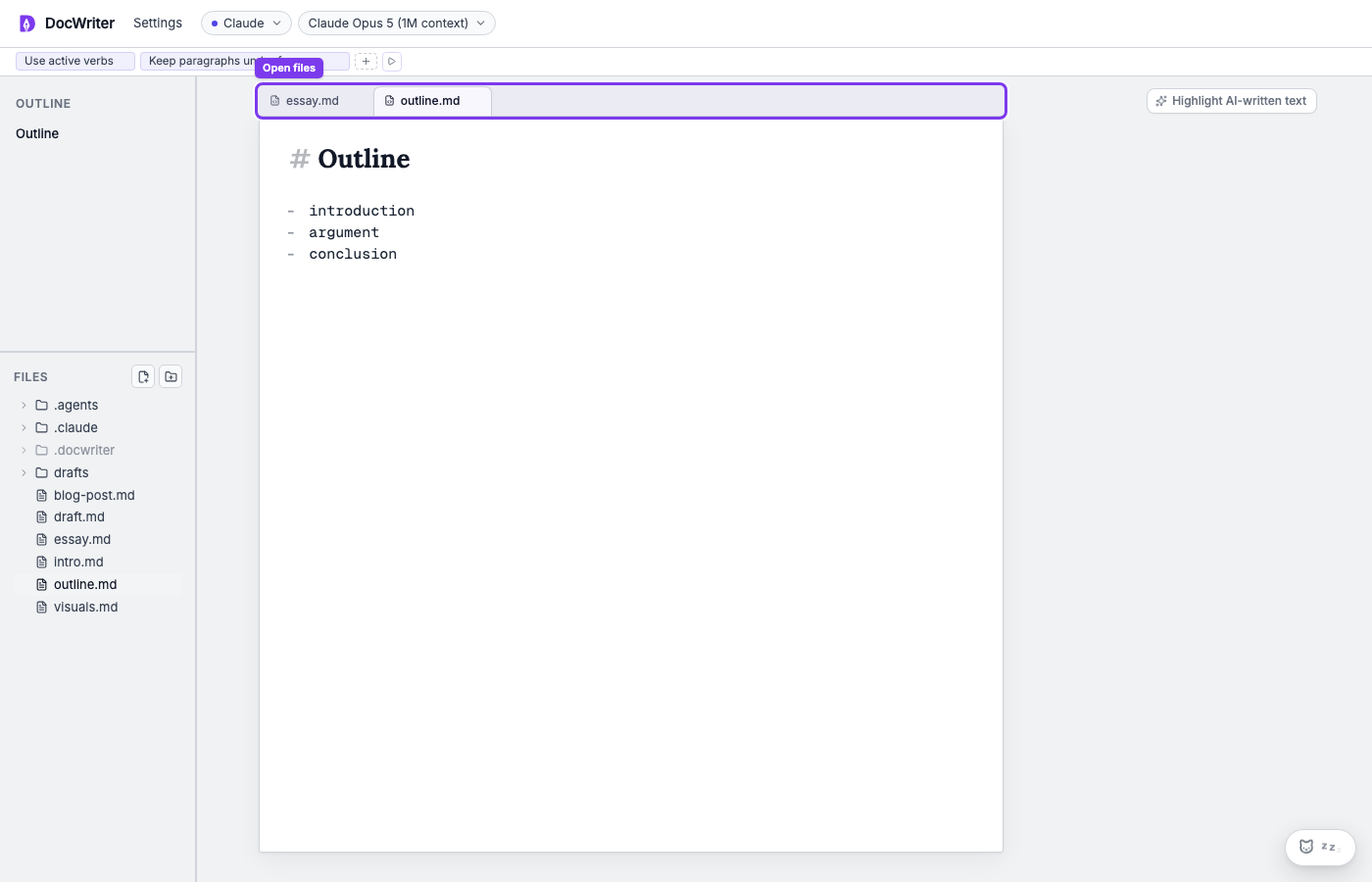The image size is (1372, 882).
Task: Run rules with the play icon
Action: [x=392, y=61]
